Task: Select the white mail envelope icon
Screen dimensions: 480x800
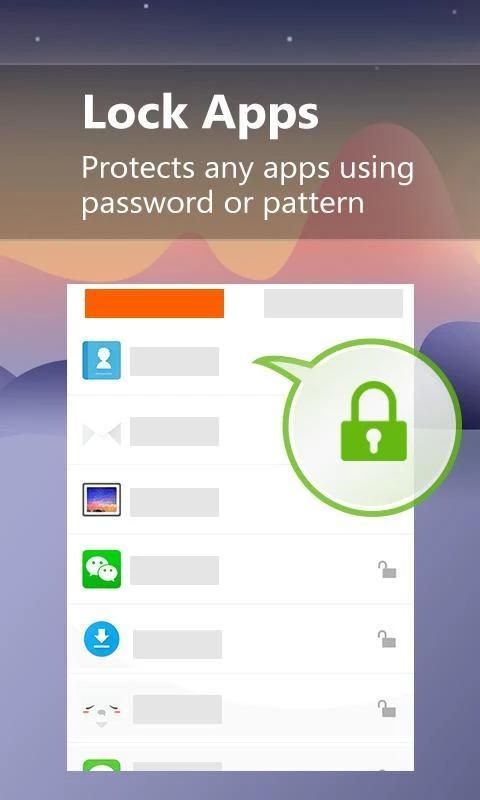Action: pos(102,434)
